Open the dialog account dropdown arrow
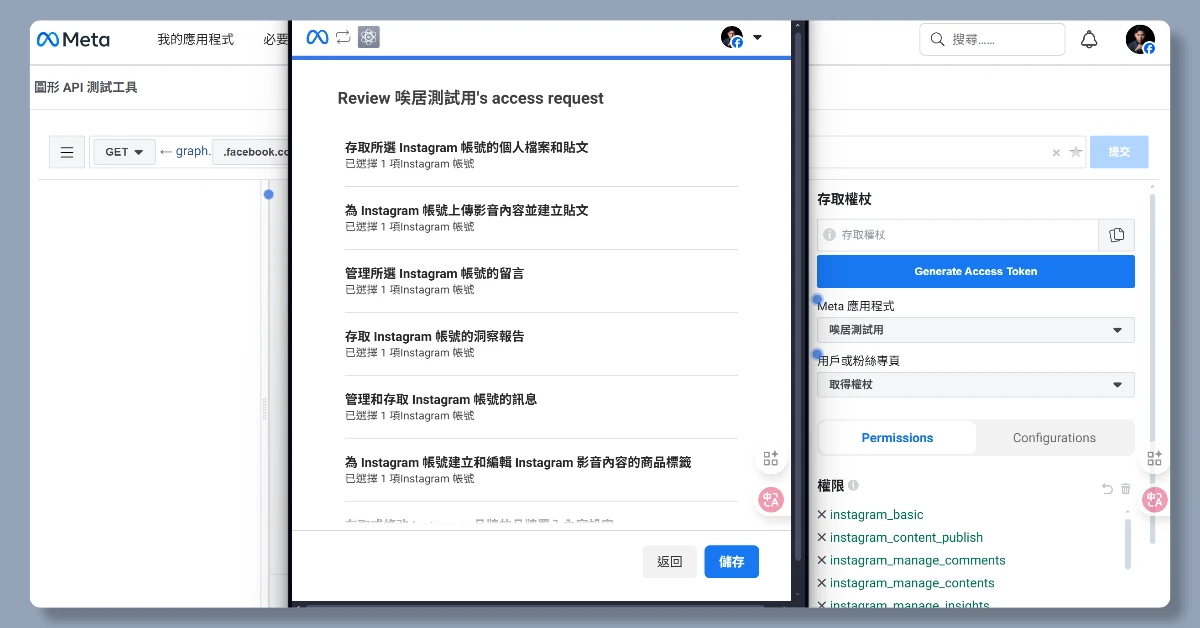Image resolution: width=1200 pixels, height=628 pixels. [x=757, y=38]
